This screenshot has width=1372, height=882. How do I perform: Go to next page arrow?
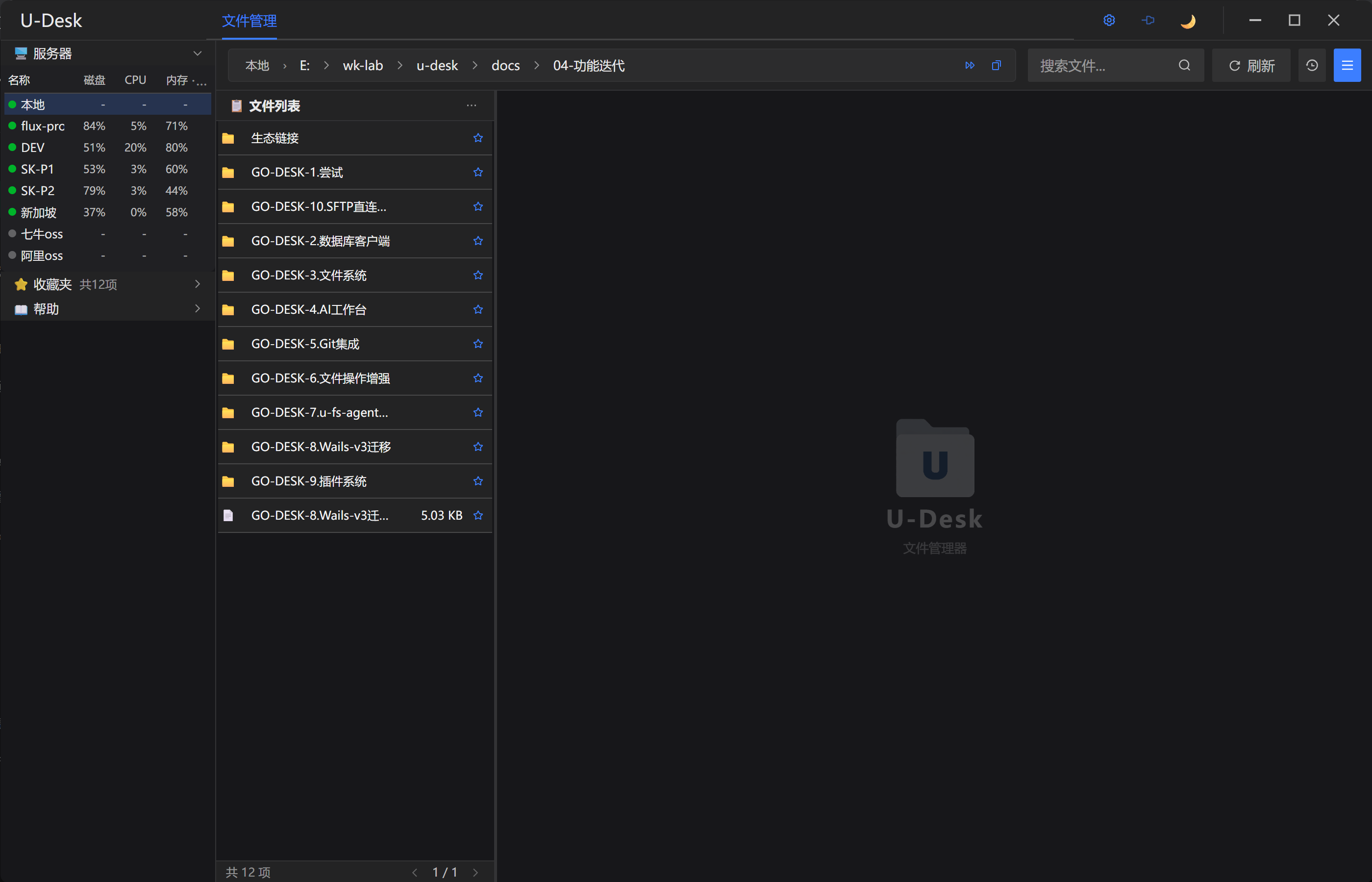tap(475, 872)
